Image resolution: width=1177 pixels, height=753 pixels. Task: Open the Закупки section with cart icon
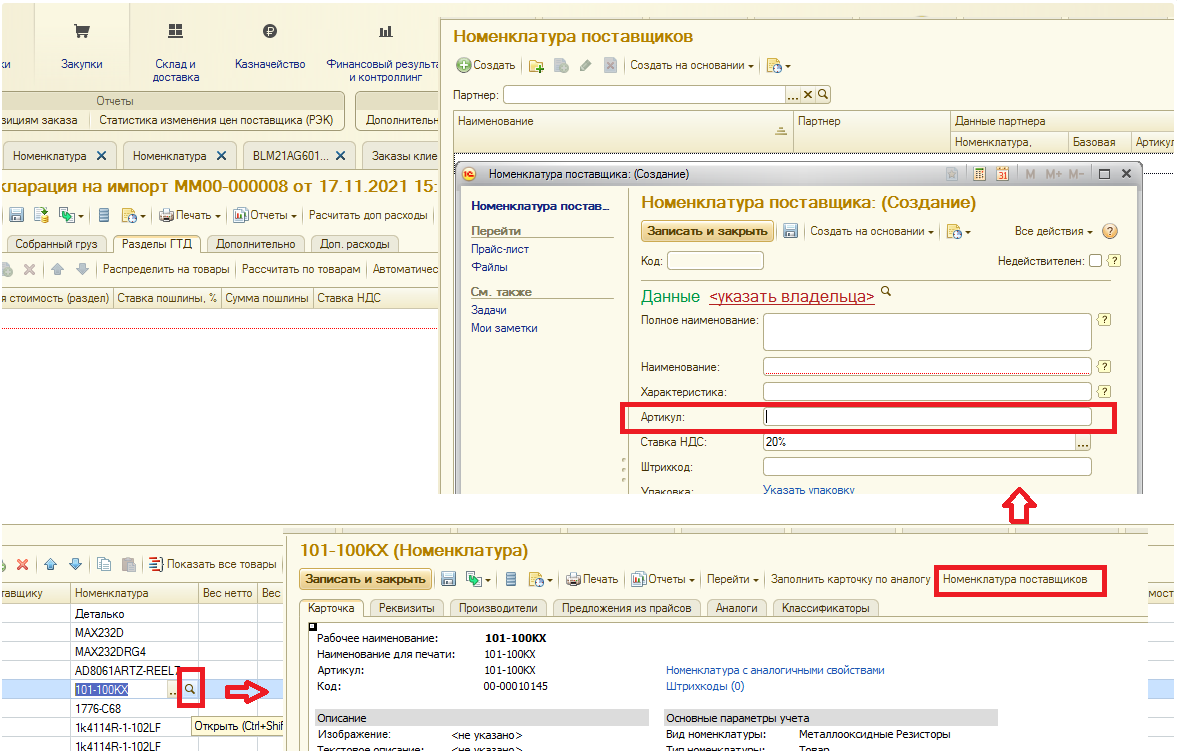point(81,32)
